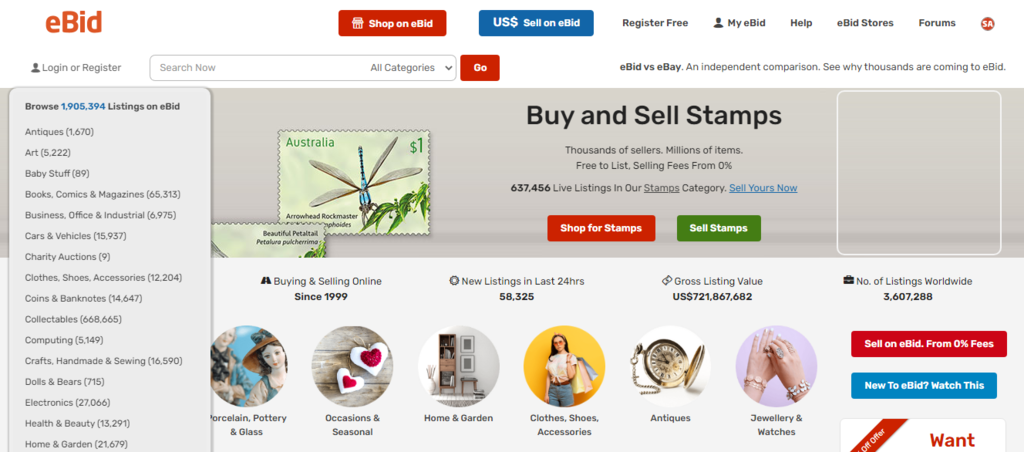Follow the Sell Yours Now link

click(763, 188)
